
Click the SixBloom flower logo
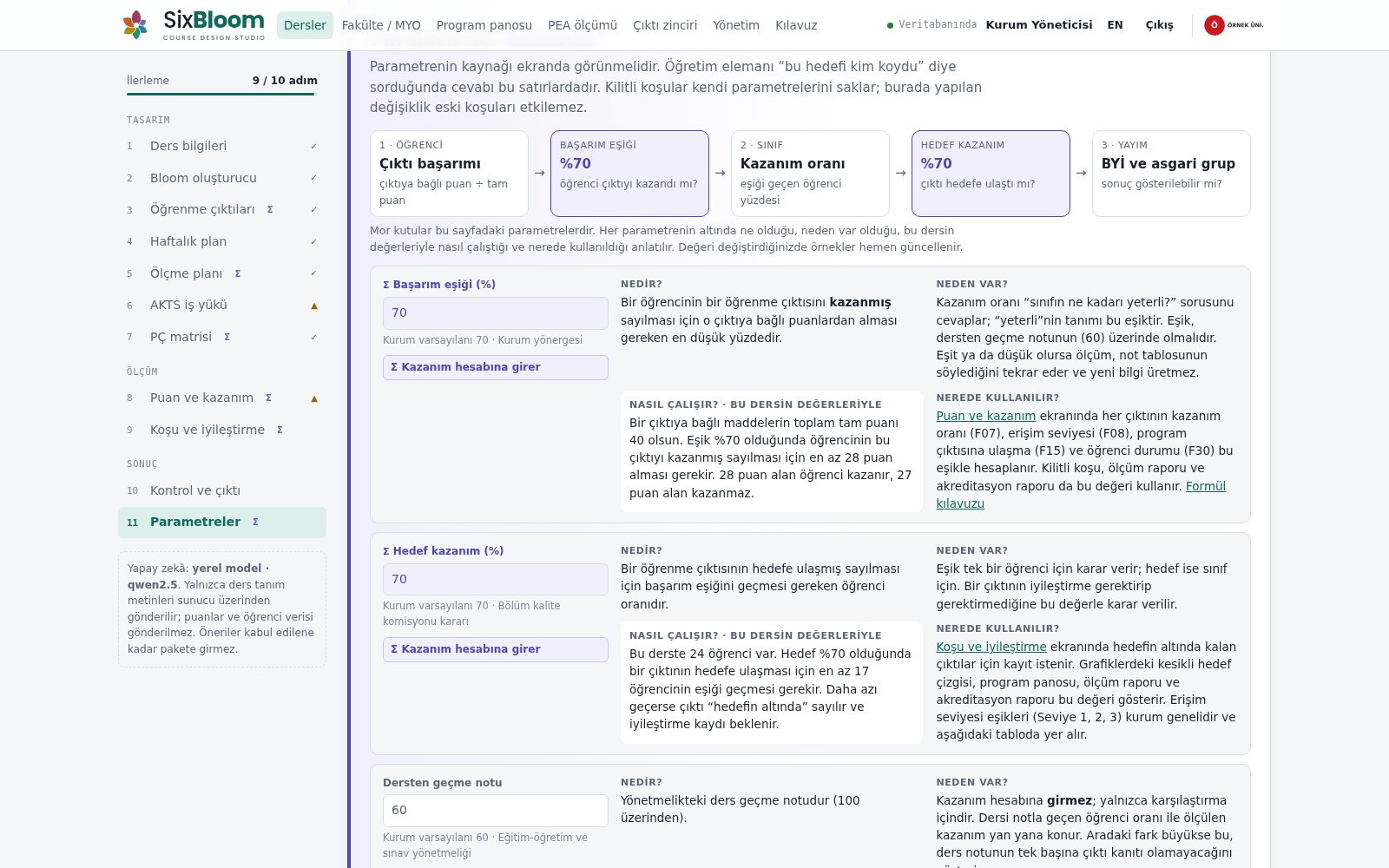(x=135, y=25)
